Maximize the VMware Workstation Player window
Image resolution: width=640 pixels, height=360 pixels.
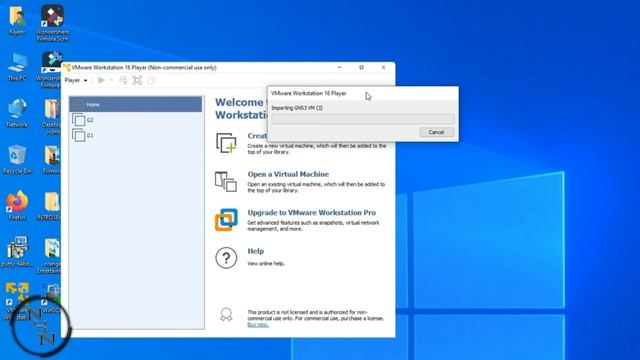[x=361, y=67]
